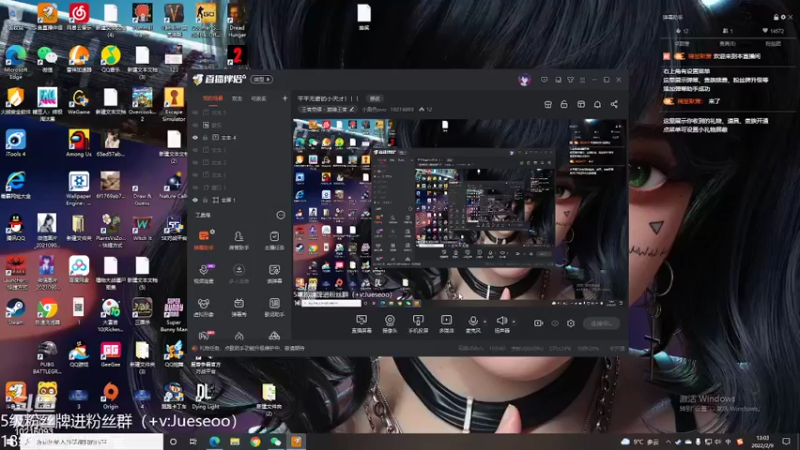
Task: Select the 文本 4 source row
Action: click(239, 138)
